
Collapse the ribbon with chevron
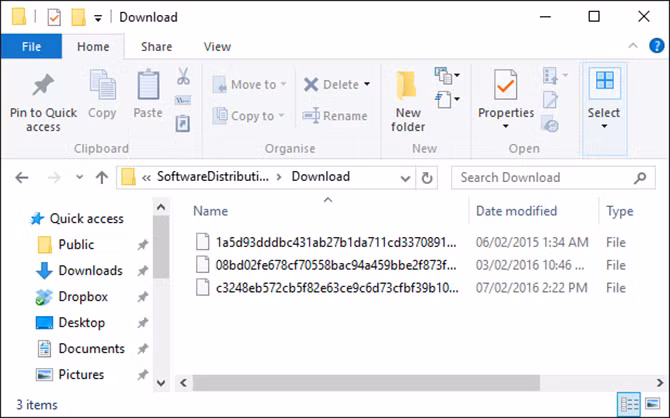tap(633, 47)
